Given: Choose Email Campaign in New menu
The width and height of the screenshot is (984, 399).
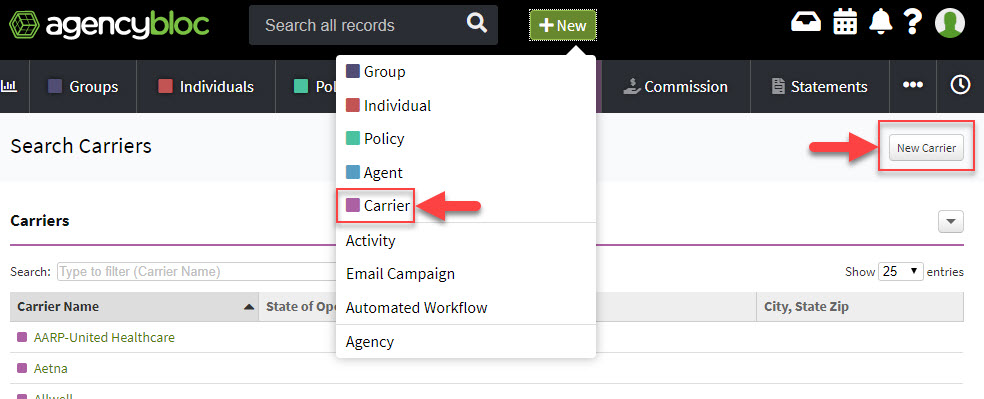Looking at the screenshot, I should (x=400, y=274).
